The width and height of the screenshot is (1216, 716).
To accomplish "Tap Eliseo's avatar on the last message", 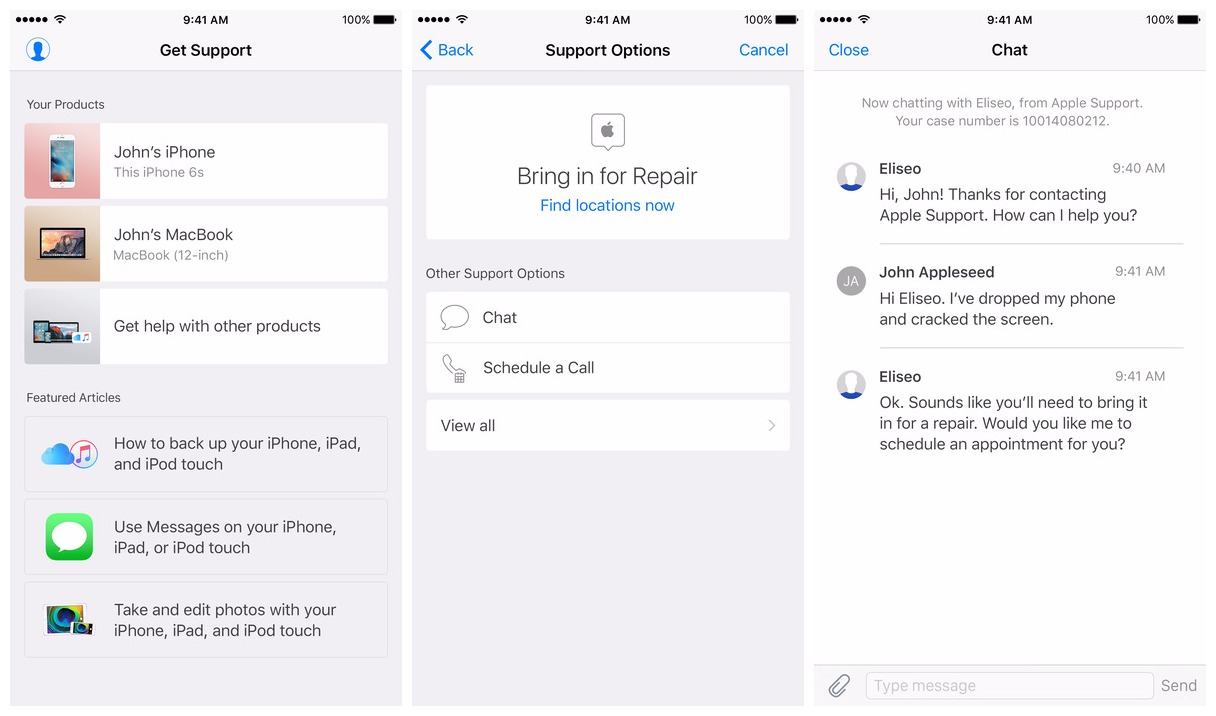I will click(x=851, y=384).
